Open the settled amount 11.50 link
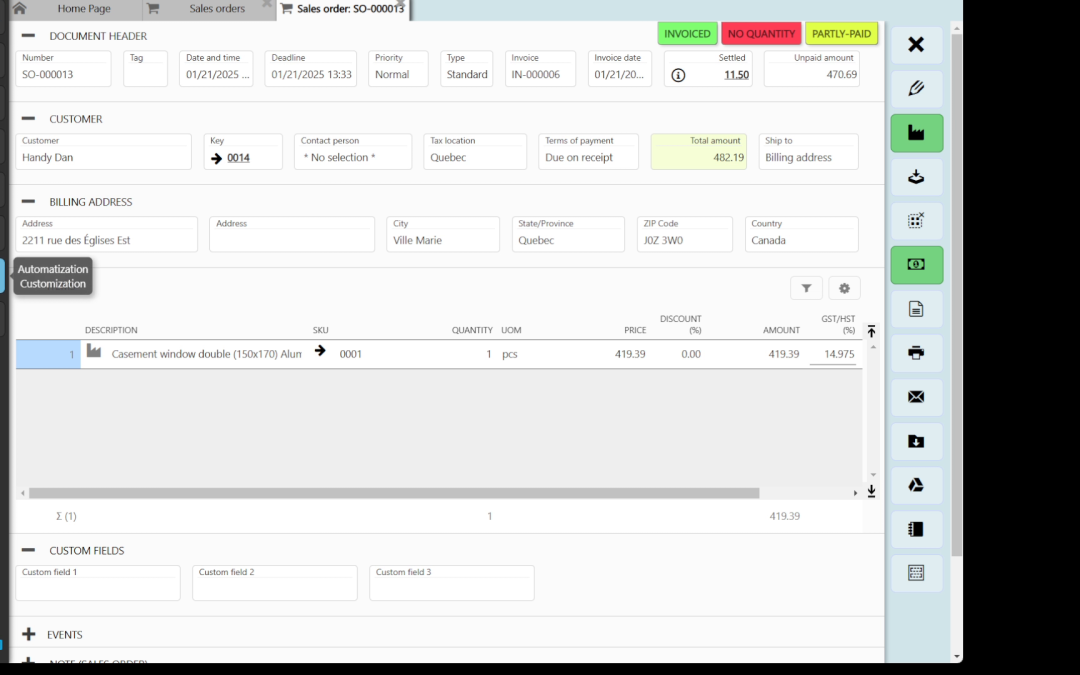The height and width of the screenshot is (675, 1080). (736, 75)
